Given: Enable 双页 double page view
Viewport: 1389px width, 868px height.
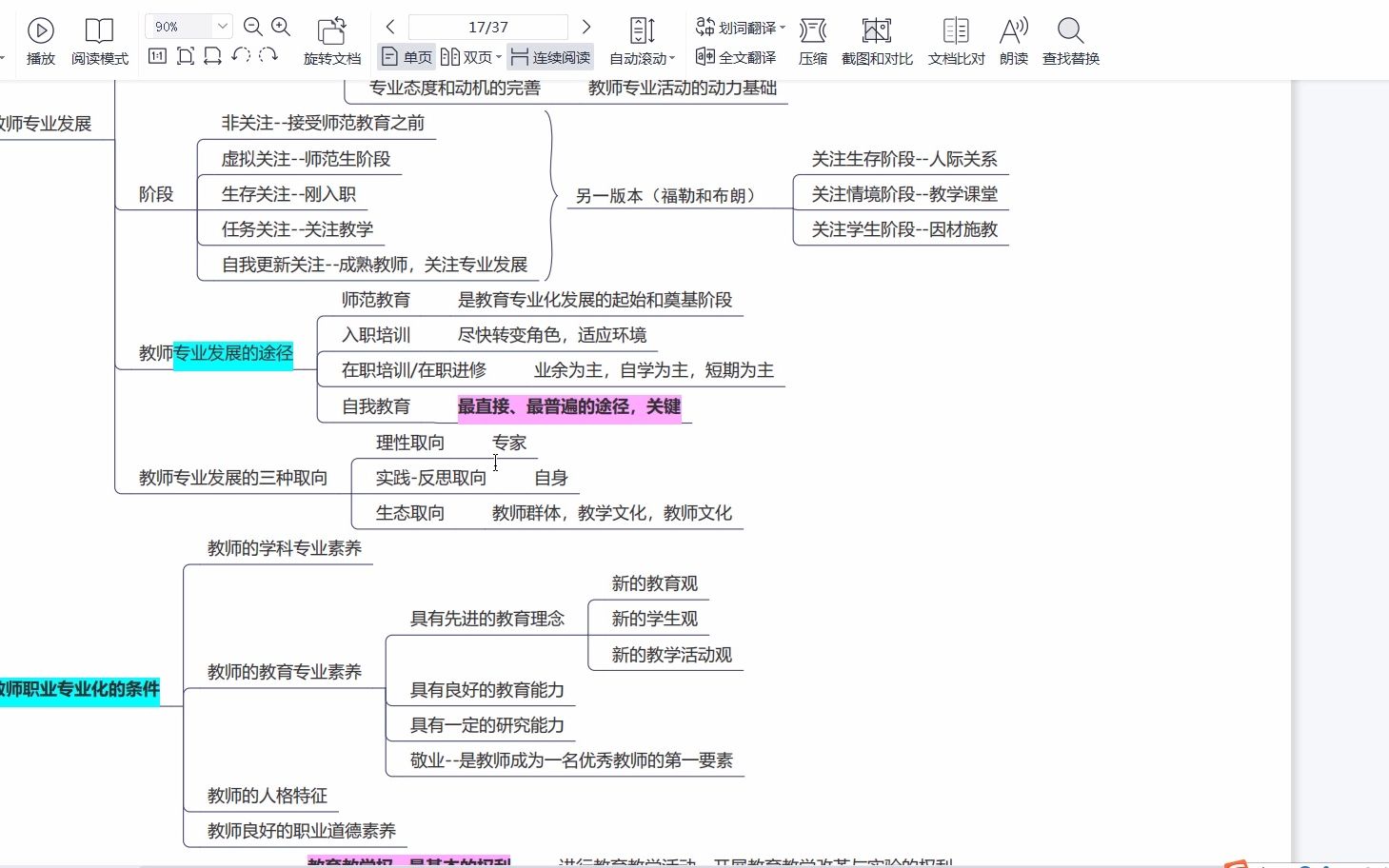Looking at the screenshot, I should coord(467,57).
